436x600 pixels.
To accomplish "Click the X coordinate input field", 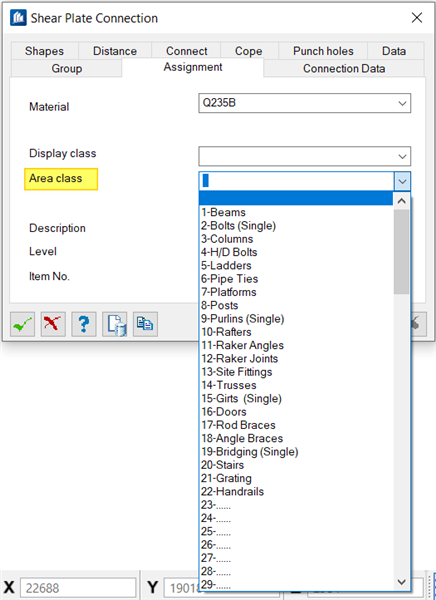I will pos(78,588).
